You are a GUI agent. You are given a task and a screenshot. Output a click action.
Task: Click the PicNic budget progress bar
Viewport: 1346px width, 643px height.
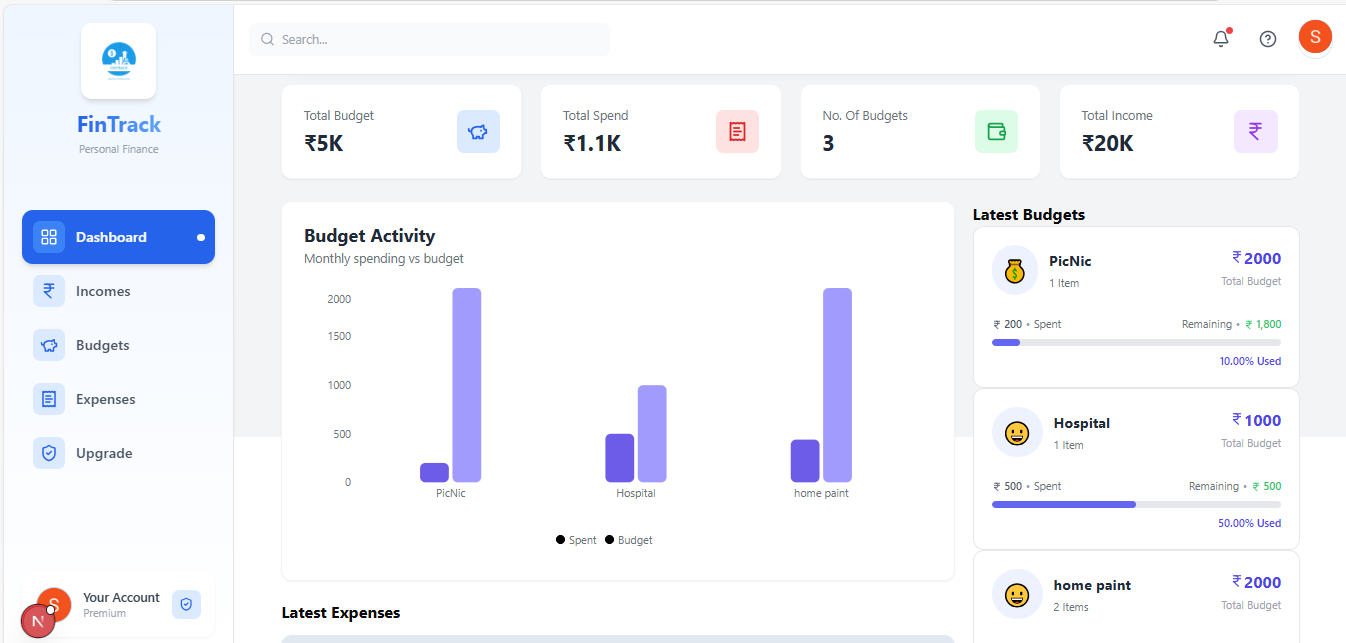[x=1135, y=342]
